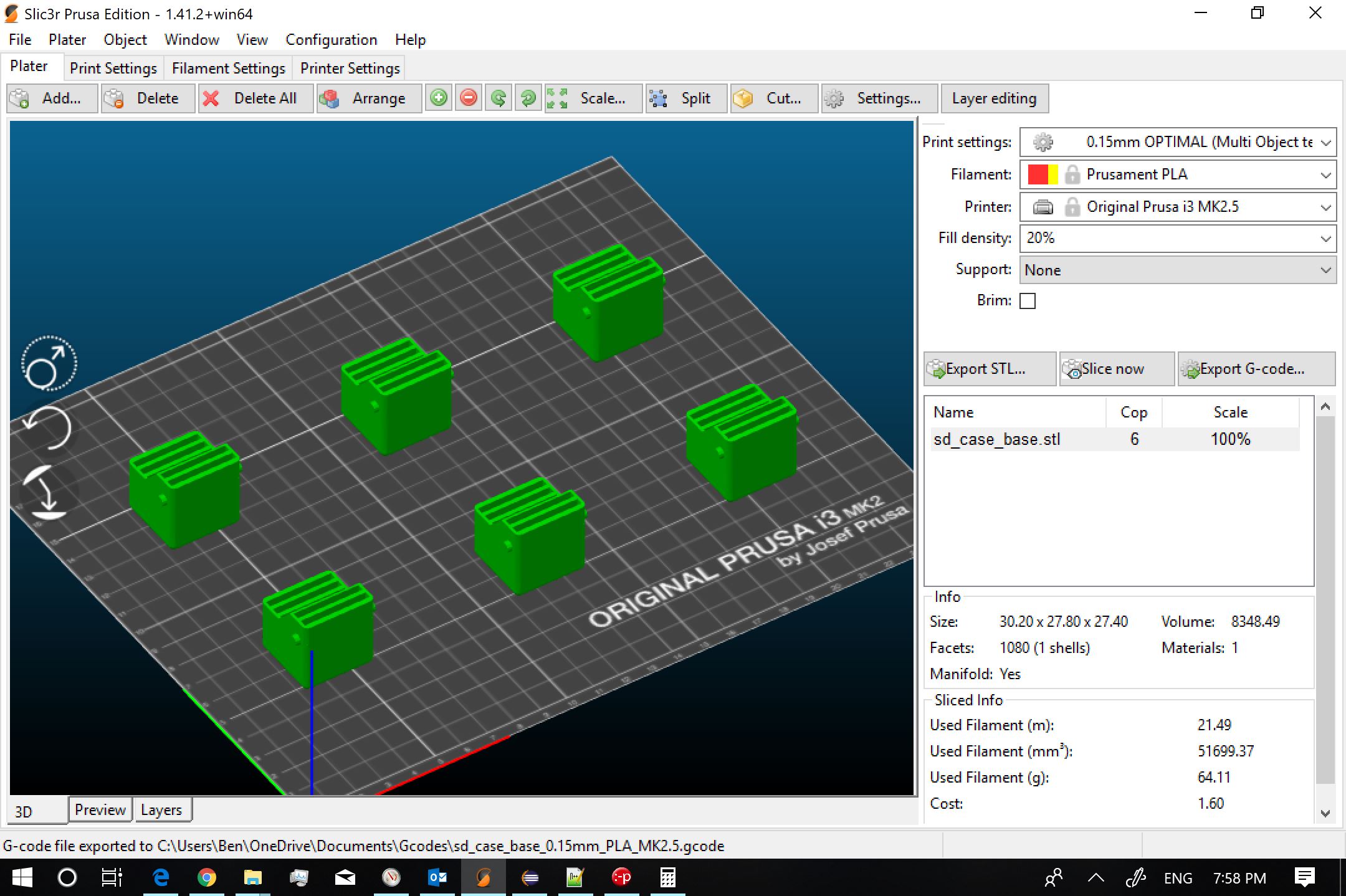Click the Slic3r icon in Windows taskbar
The width and height of the screenshot is (1346, 896).
(484, 878)
